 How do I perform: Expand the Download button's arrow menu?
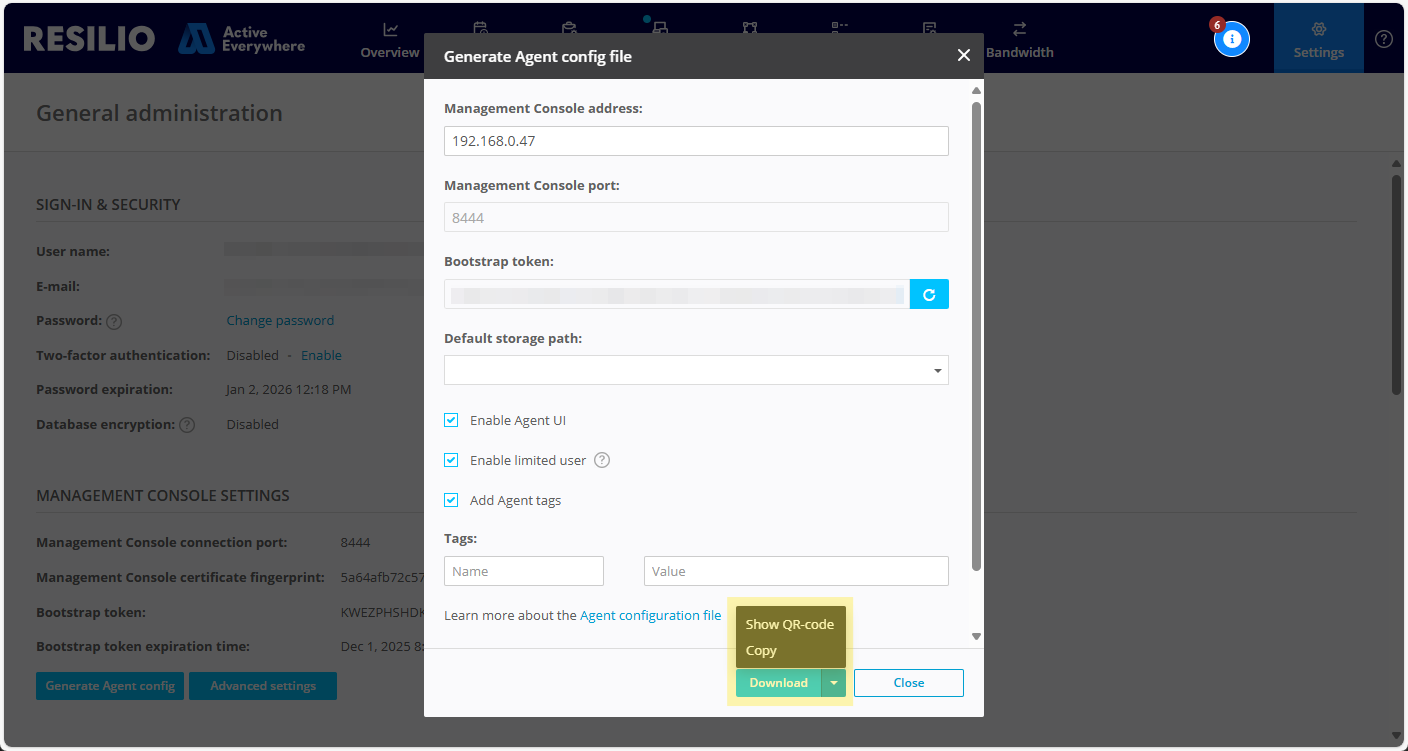833,682
